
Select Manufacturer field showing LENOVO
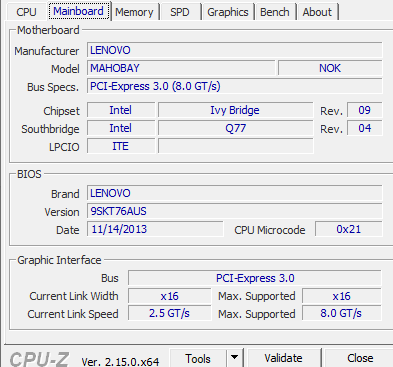[x=235, y=50]
